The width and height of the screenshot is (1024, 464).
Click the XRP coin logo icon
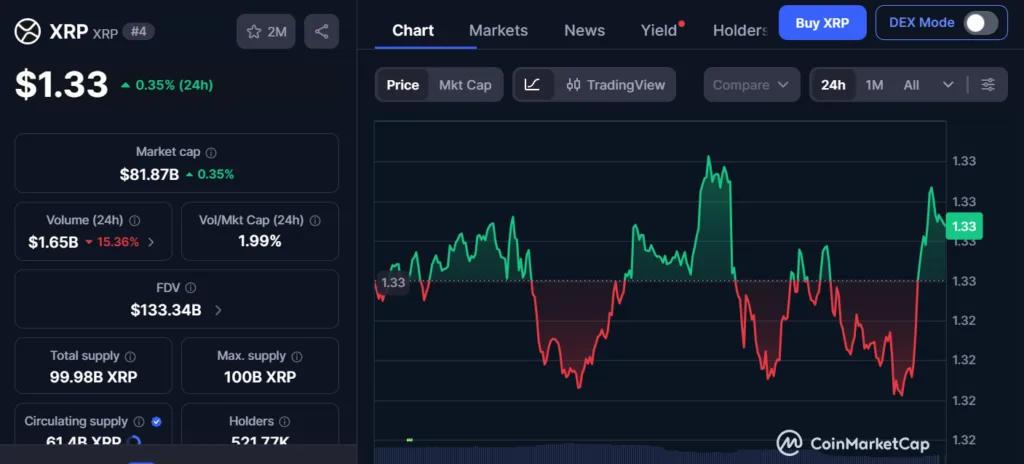[27, 31]
